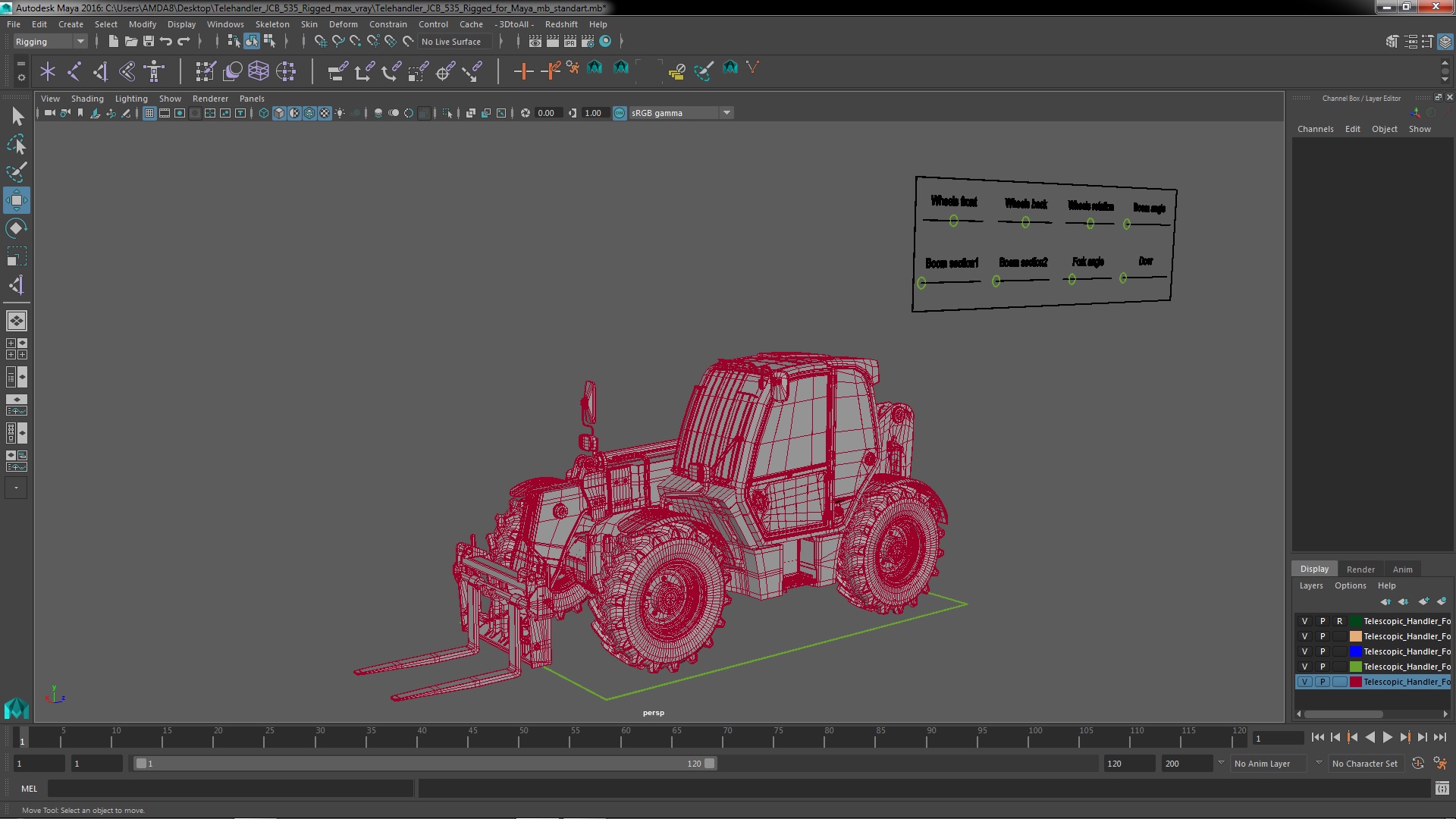Switch to the Anim tab
The width and height of the screenshot is (1456, 819).
1402,568
